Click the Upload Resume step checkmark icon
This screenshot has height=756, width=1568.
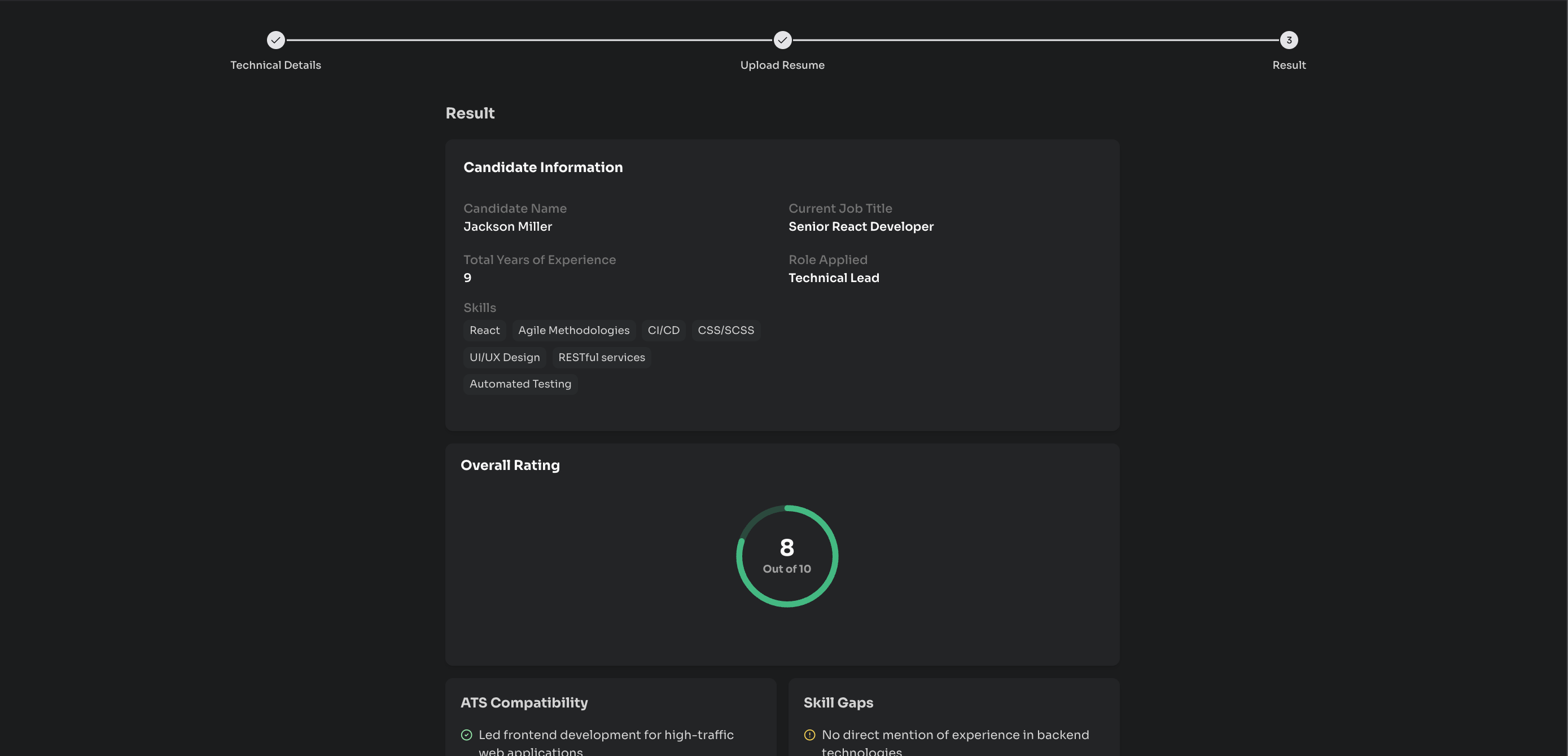tap(782, 40)
